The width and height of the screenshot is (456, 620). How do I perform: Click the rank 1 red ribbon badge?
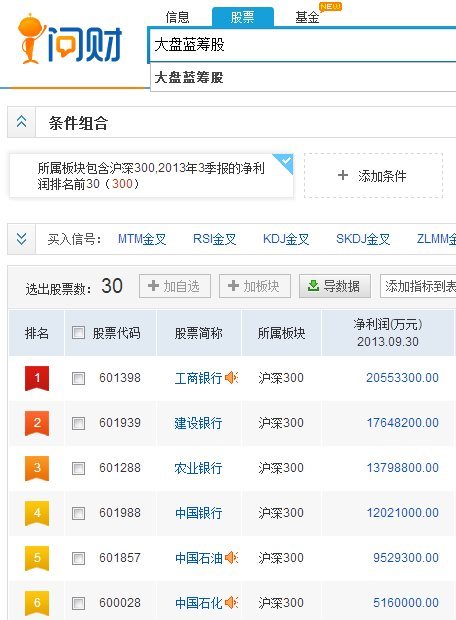click(37, 378)
